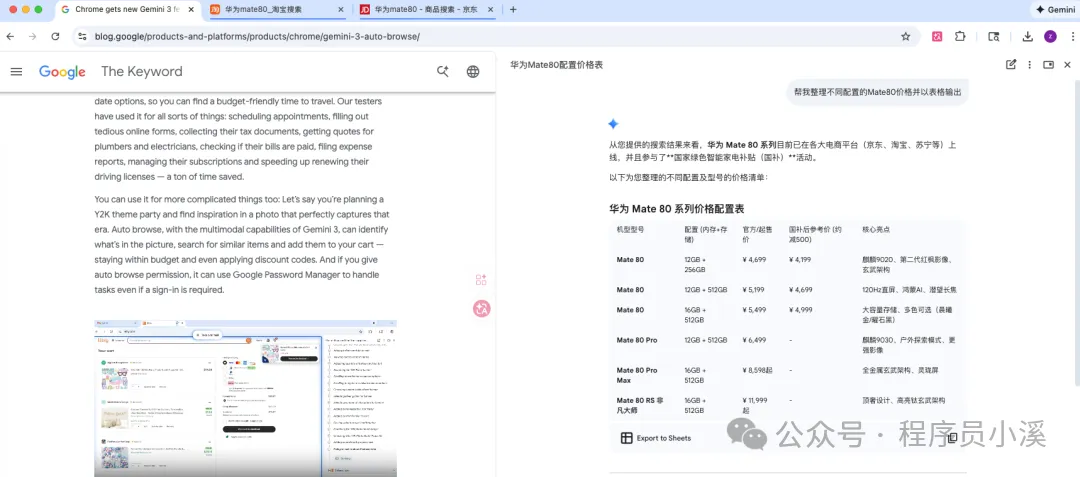The height and width of the screenshot is (477, 1080).
Task: Export the table with Export to Sheets
Action: coord(656,438)
